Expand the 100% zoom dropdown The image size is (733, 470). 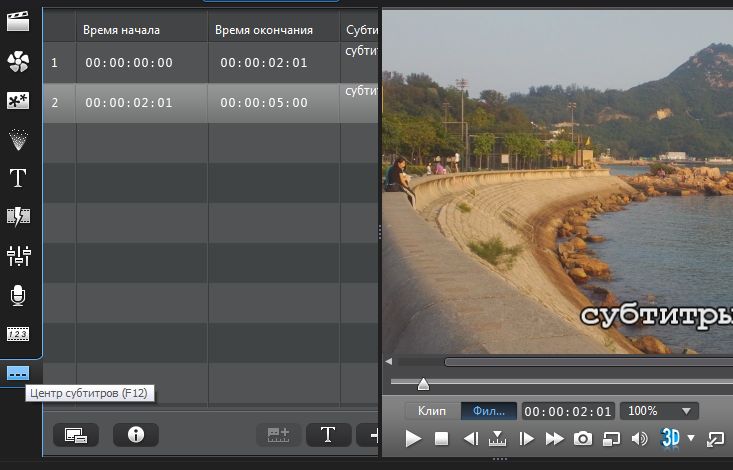pos(659,411)
